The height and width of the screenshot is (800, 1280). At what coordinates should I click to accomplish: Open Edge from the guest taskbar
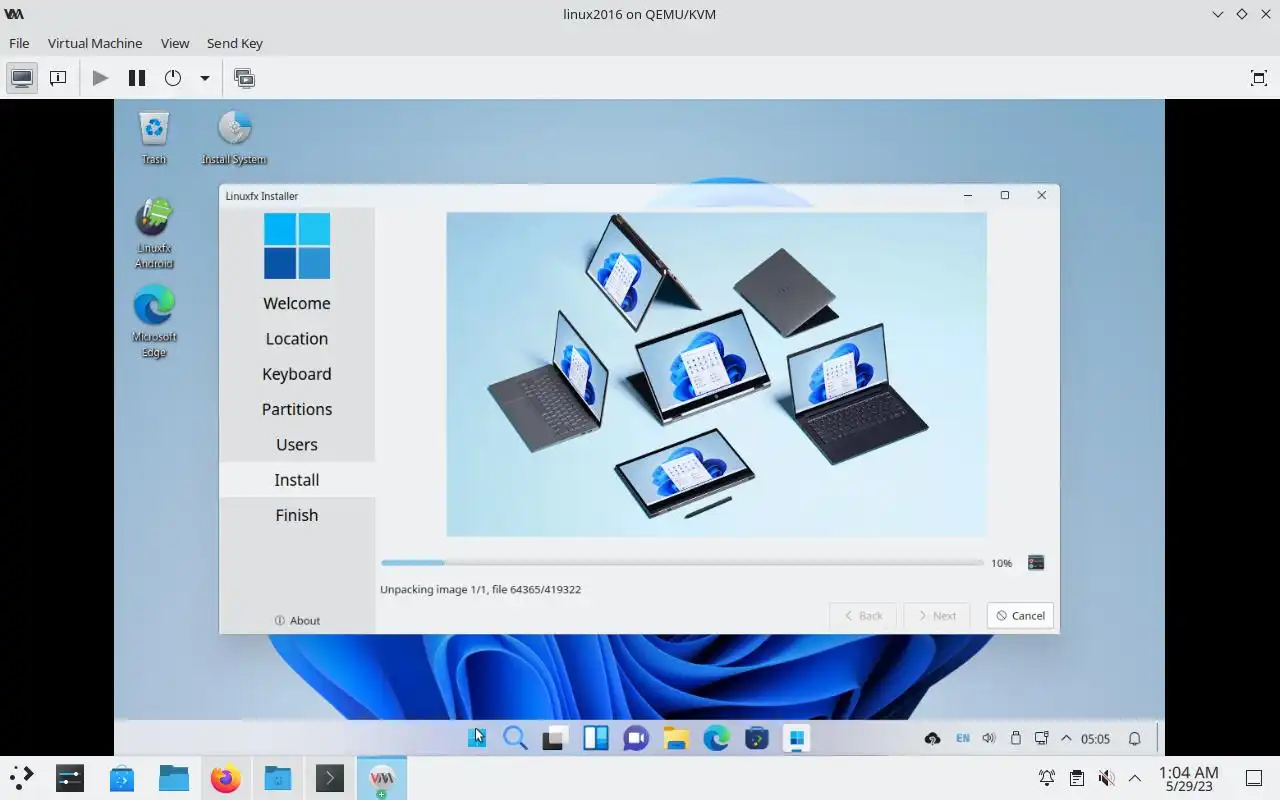pyautogui.click(x=716, y=738)
